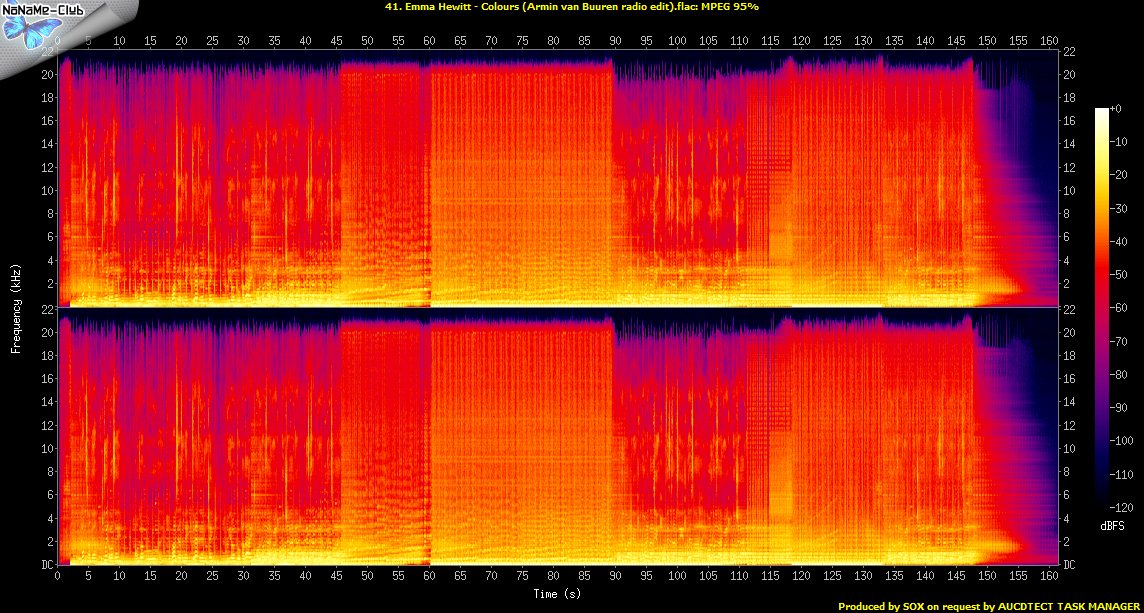Click the blue butterfly logo icon

point(24,29)
